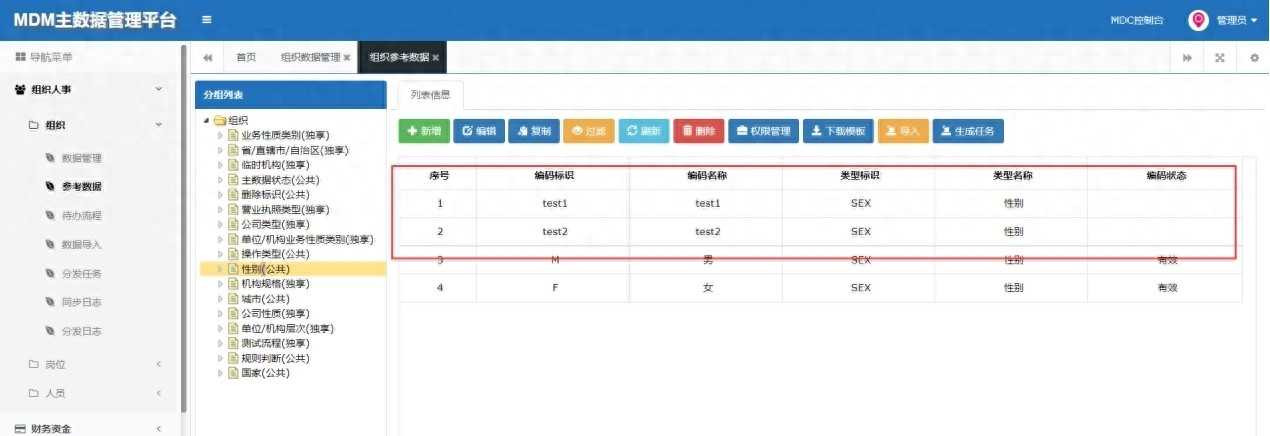The height and width of the screenshot is (436, 1270).
Task: Open the 数据管理 menu item
Action: (x=81, y=158)
